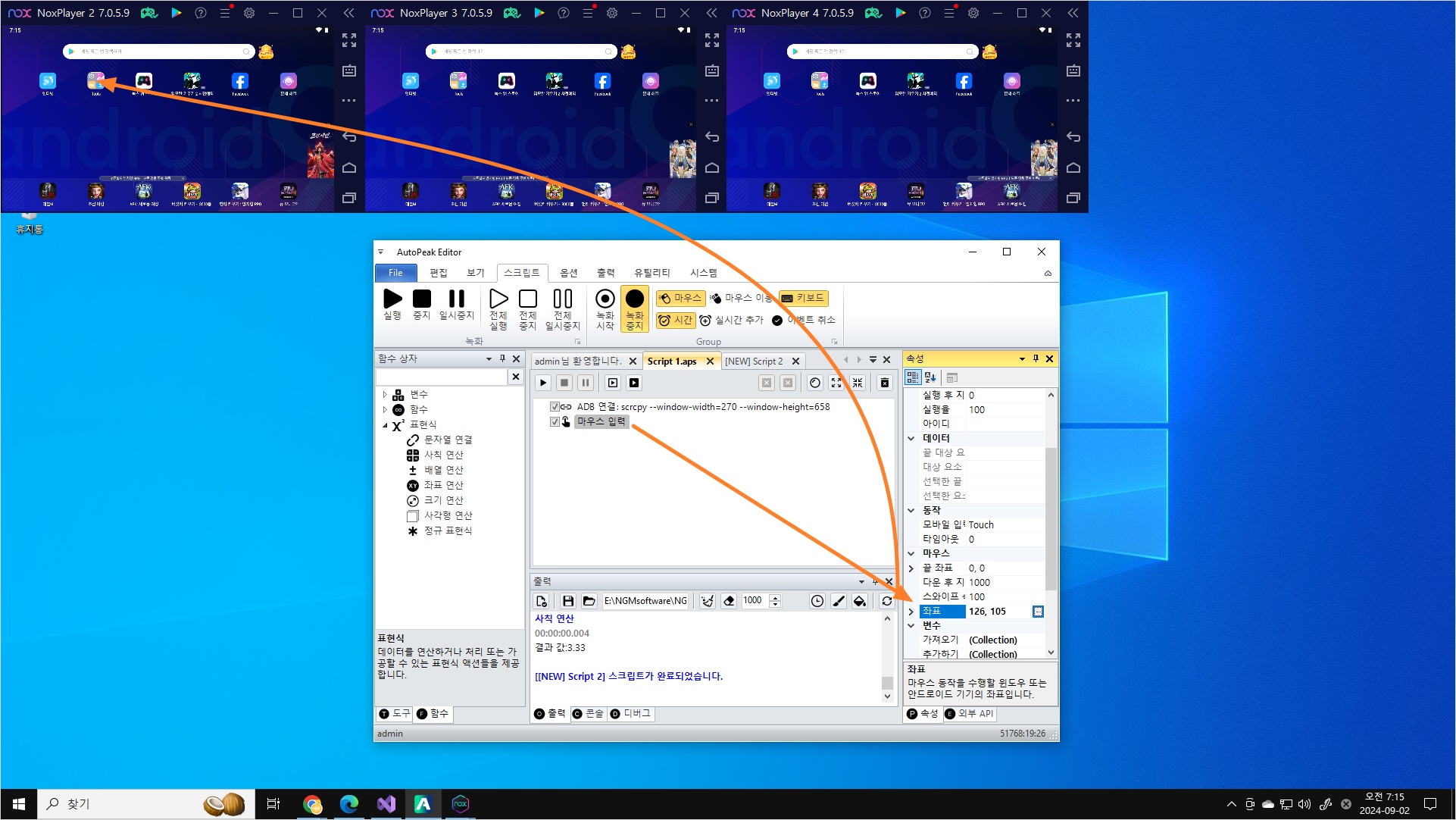
Task: Select the 좌표 연산 function item
Action: pyautogui.click(x=442, y=485)
